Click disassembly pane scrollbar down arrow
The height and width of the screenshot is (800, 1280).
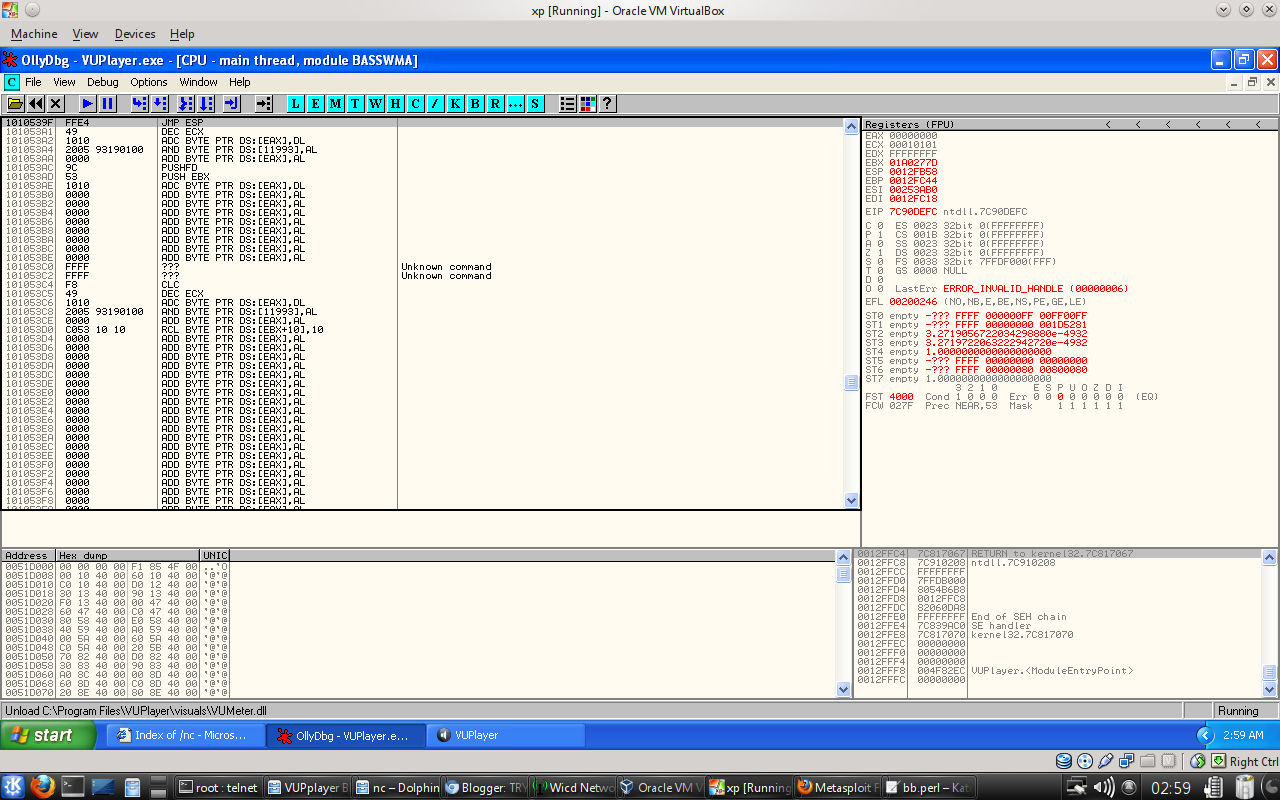tap(852, 500)
